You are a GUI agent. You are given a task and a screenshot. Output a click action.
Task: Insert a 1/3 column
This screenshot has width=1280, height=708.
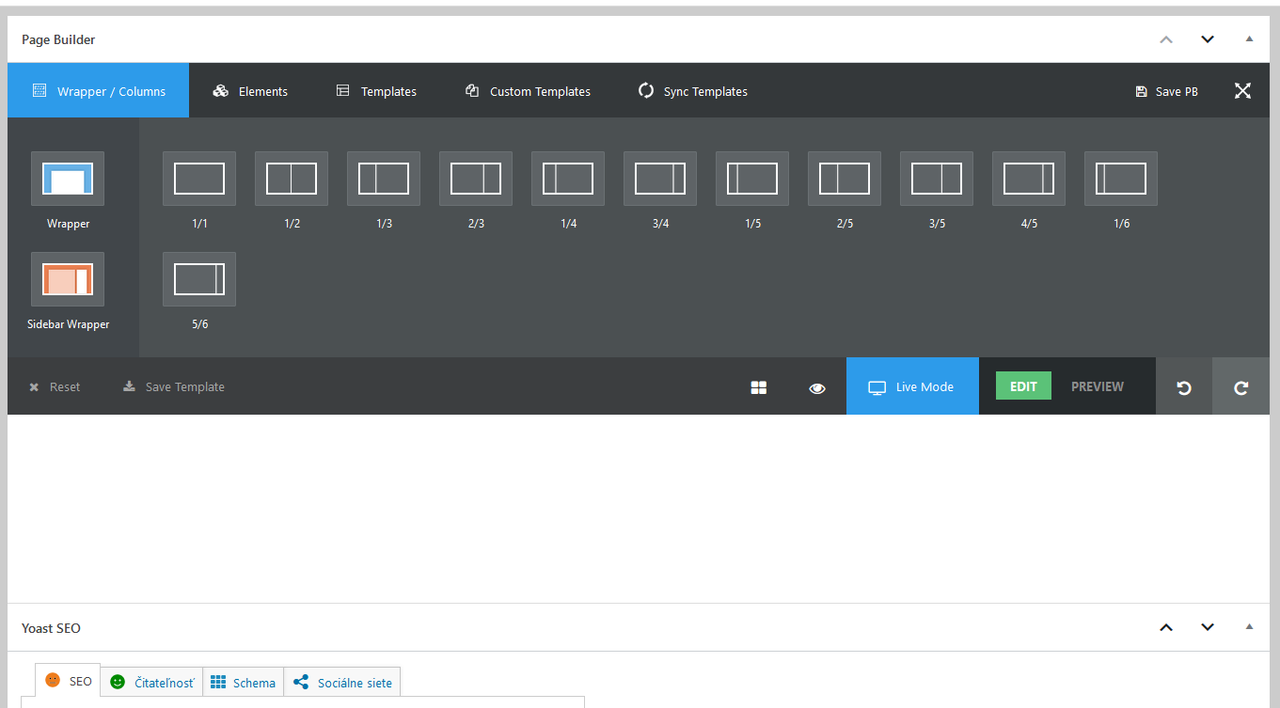click(384, 179)
